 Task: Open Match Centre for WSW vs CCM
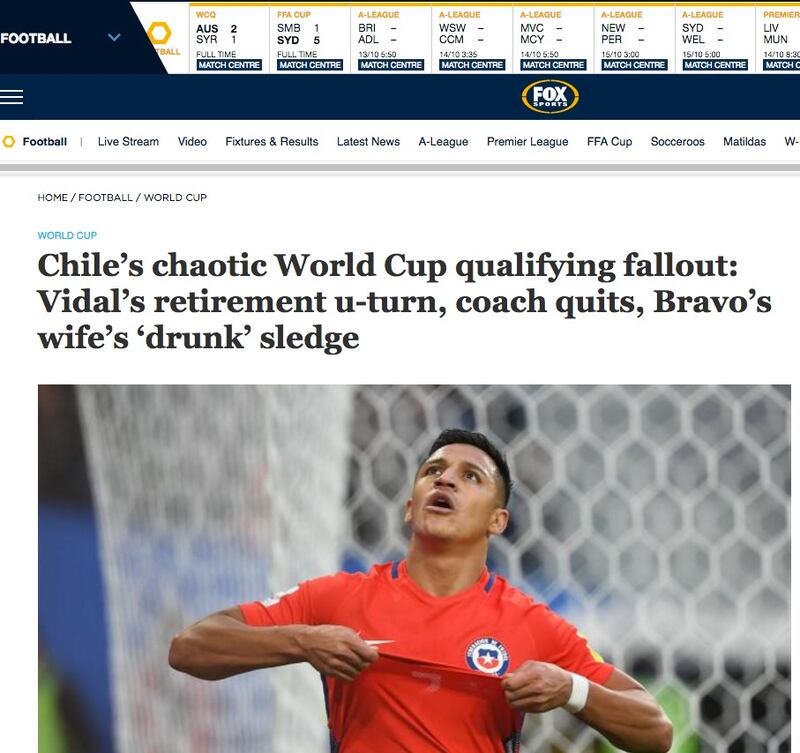[472, 65]
